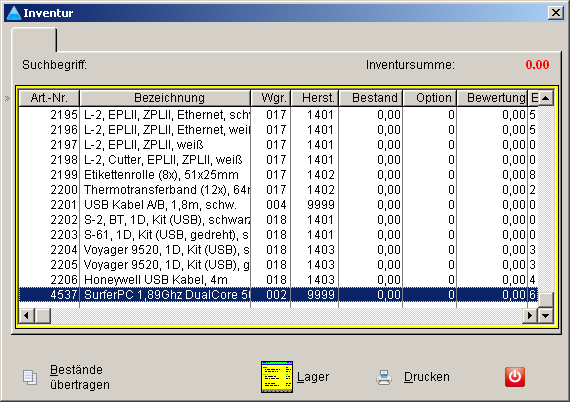The width and height of the screenshot is (570, 402).
Task: Click horizontal scrollbar left arrow
Action: click(x=26, y=315)
